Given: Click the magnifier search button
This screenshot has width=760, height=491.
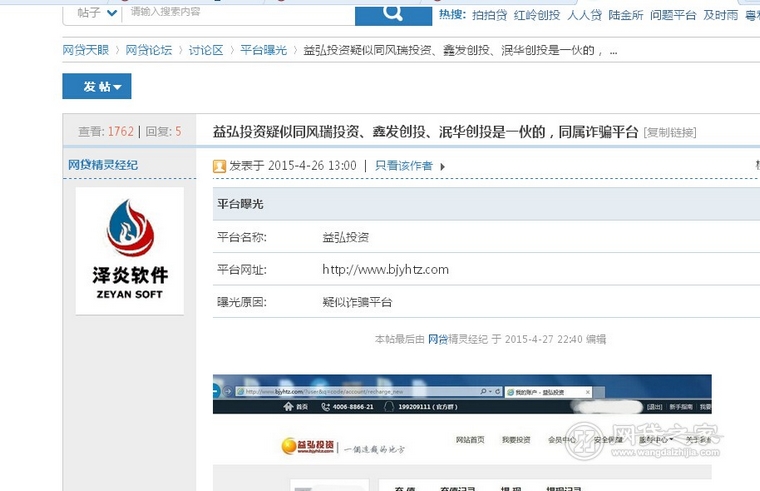Looking at the screenshot, I should [x=393, y=13].
